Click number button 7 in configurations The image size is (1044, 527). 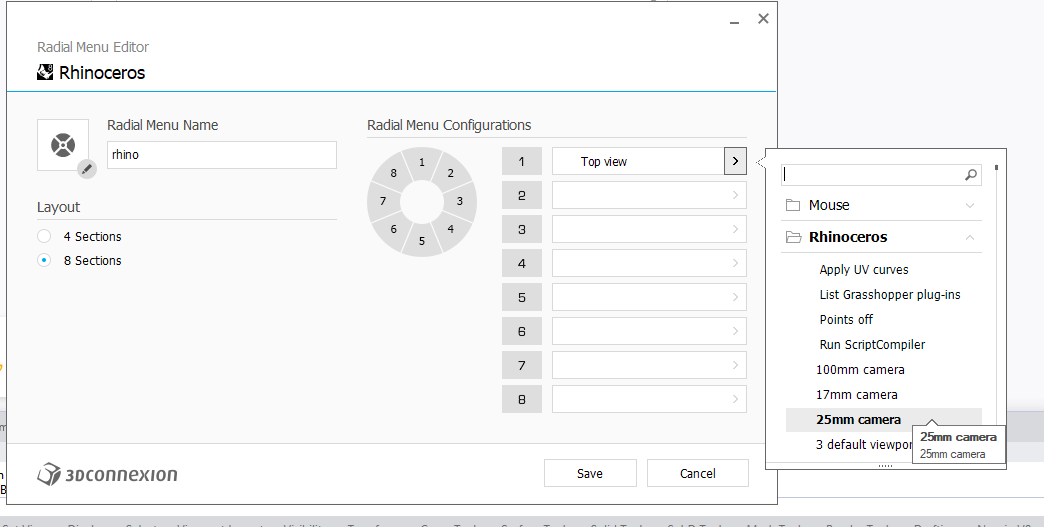click(x=521, y=365)
